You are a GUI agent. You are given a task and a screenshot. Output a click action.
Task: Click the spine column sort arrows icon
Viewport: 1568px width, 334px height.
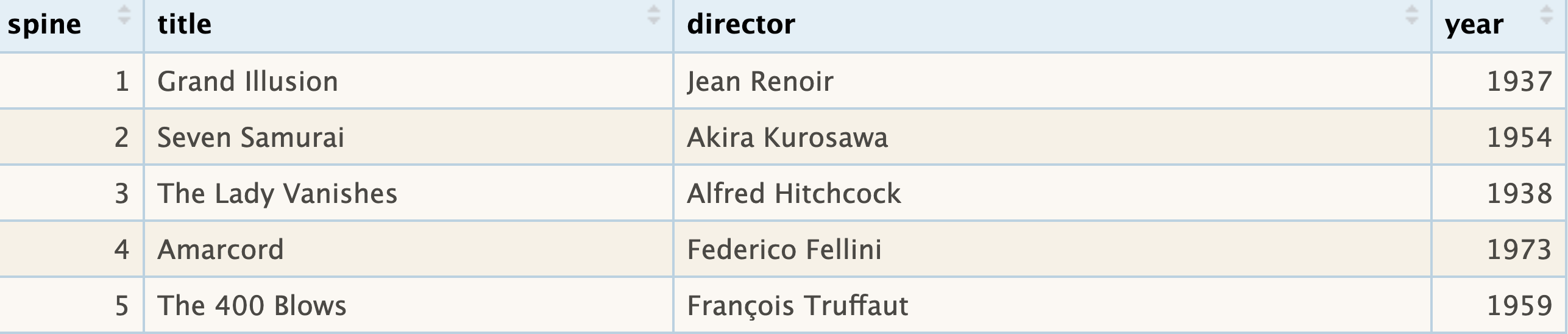(124, 15)
